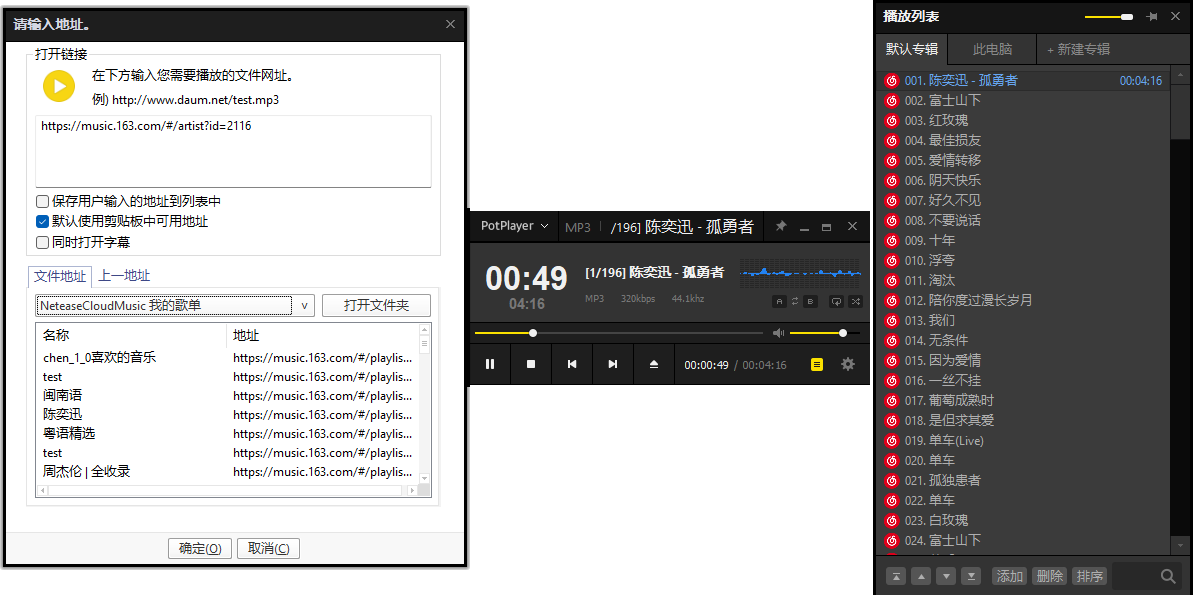1193x595 pixels.
Task: Select the 闽南语 playlist row
Action: (x=228, y=396)
